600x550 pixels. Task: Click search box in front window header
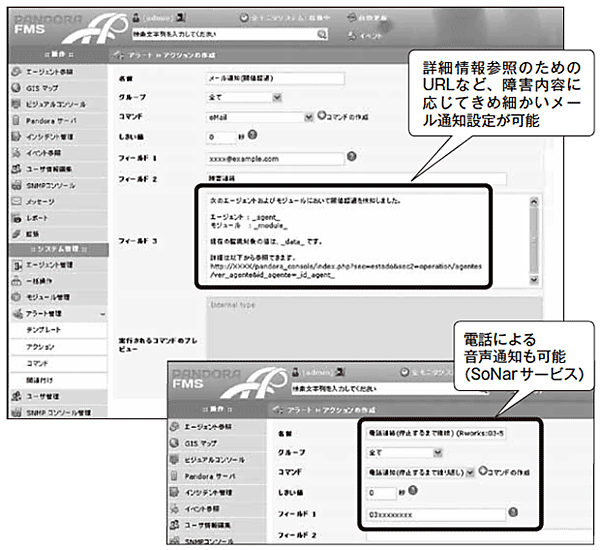[386, 389]
